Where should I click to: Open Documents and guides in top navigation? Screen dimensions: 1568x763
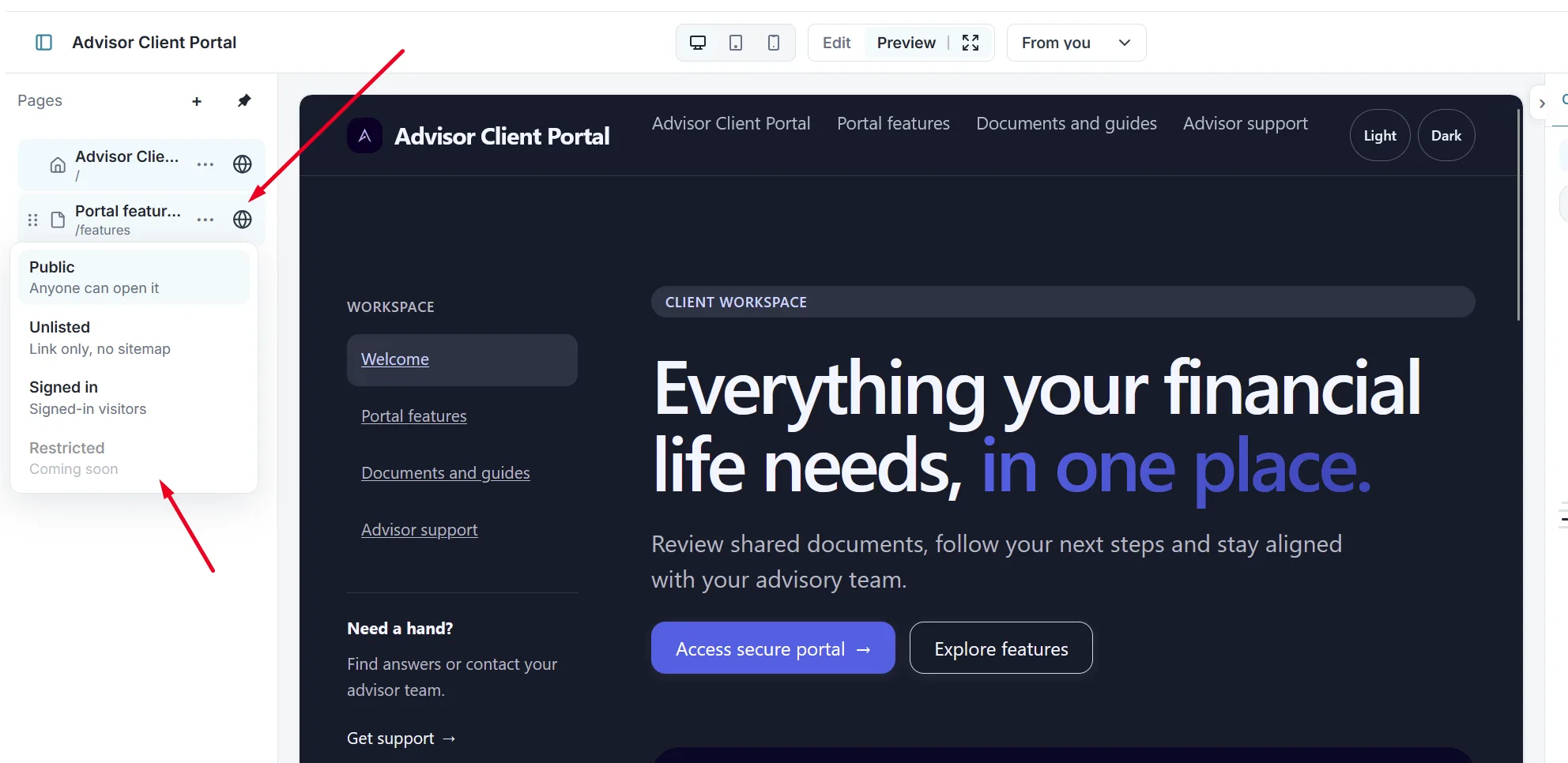(1066, 123)
